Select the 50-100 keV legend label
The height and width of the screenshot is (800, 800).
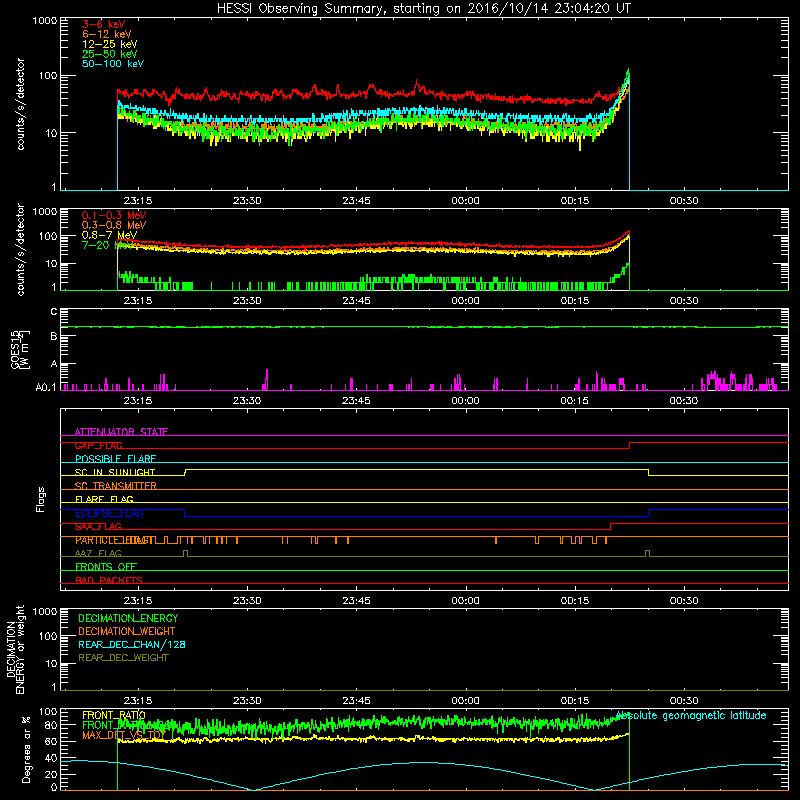[113, 64]
